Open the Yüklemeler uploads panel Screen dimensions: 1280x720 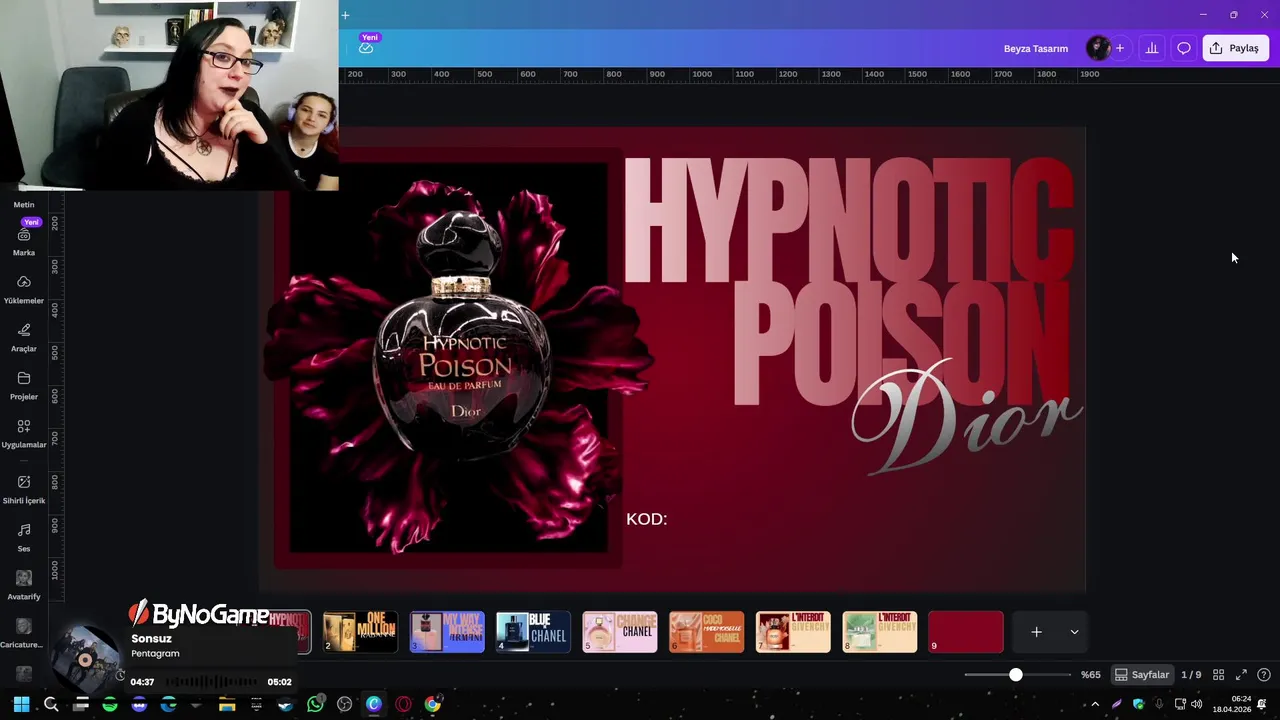[x=24, y=289]
